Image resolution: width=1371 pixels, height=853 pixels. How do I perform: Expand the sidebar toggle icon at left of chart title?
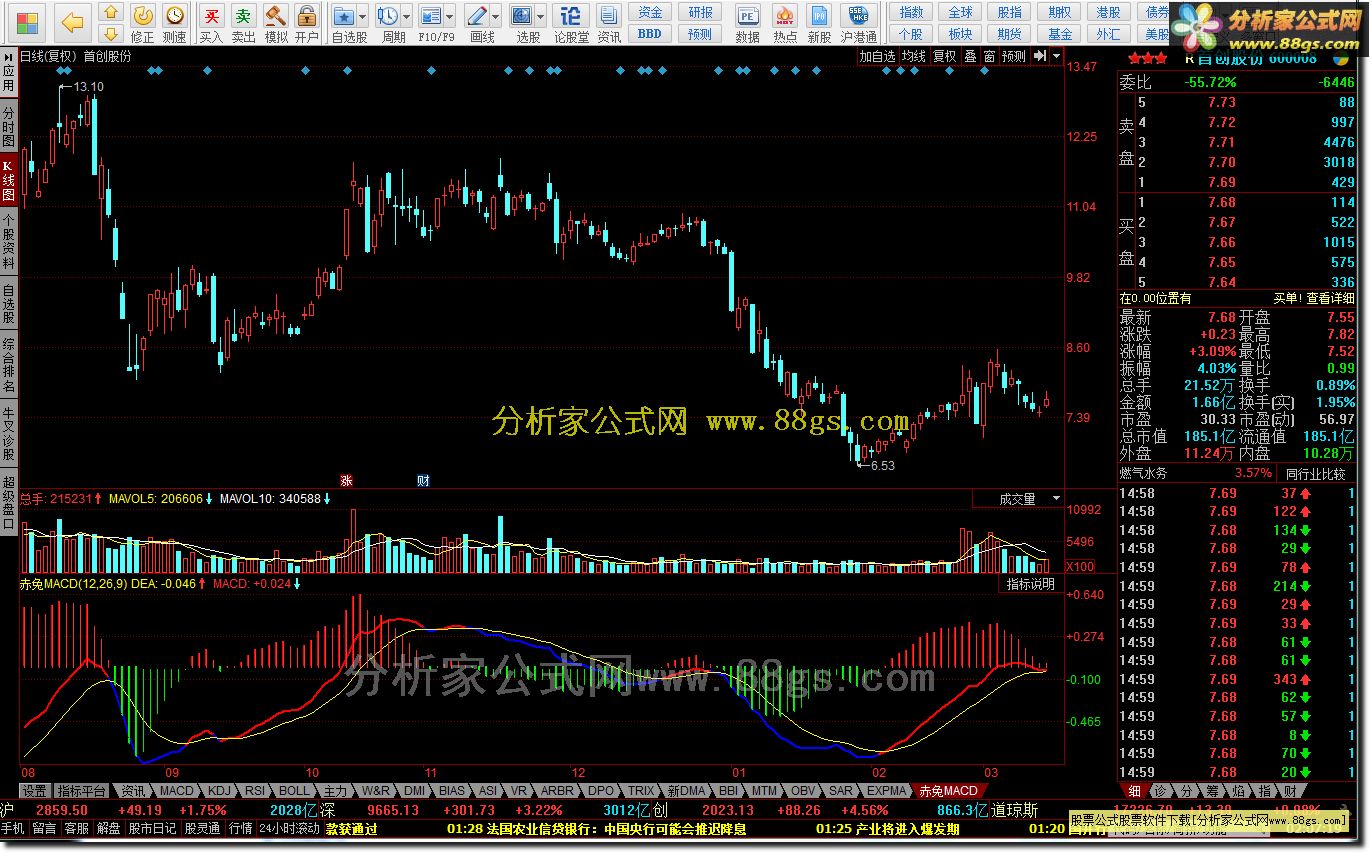[x=10, y=57]
